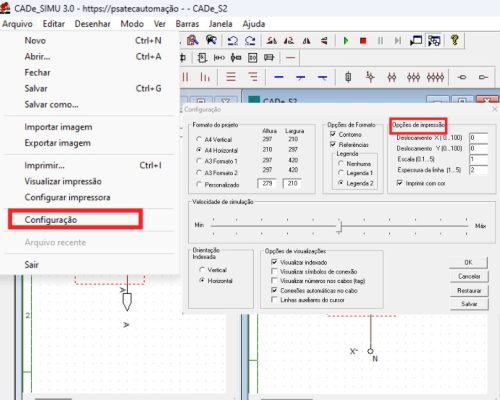The image size is (500, 400).
Task: Toggle the Contorno checkbox
Action: 332,134
